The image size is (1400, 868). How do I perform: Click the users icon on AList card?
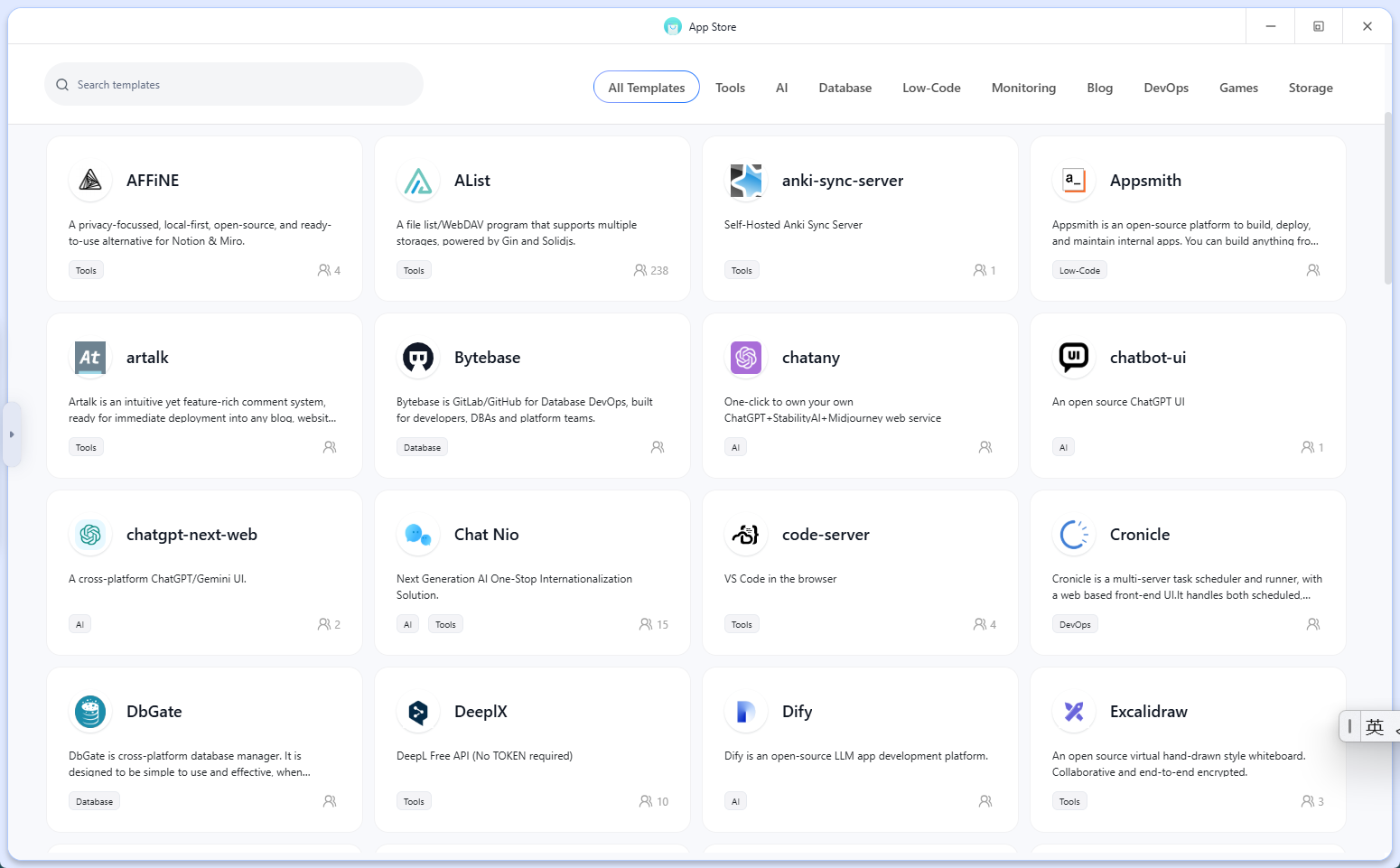click(640, 270)
